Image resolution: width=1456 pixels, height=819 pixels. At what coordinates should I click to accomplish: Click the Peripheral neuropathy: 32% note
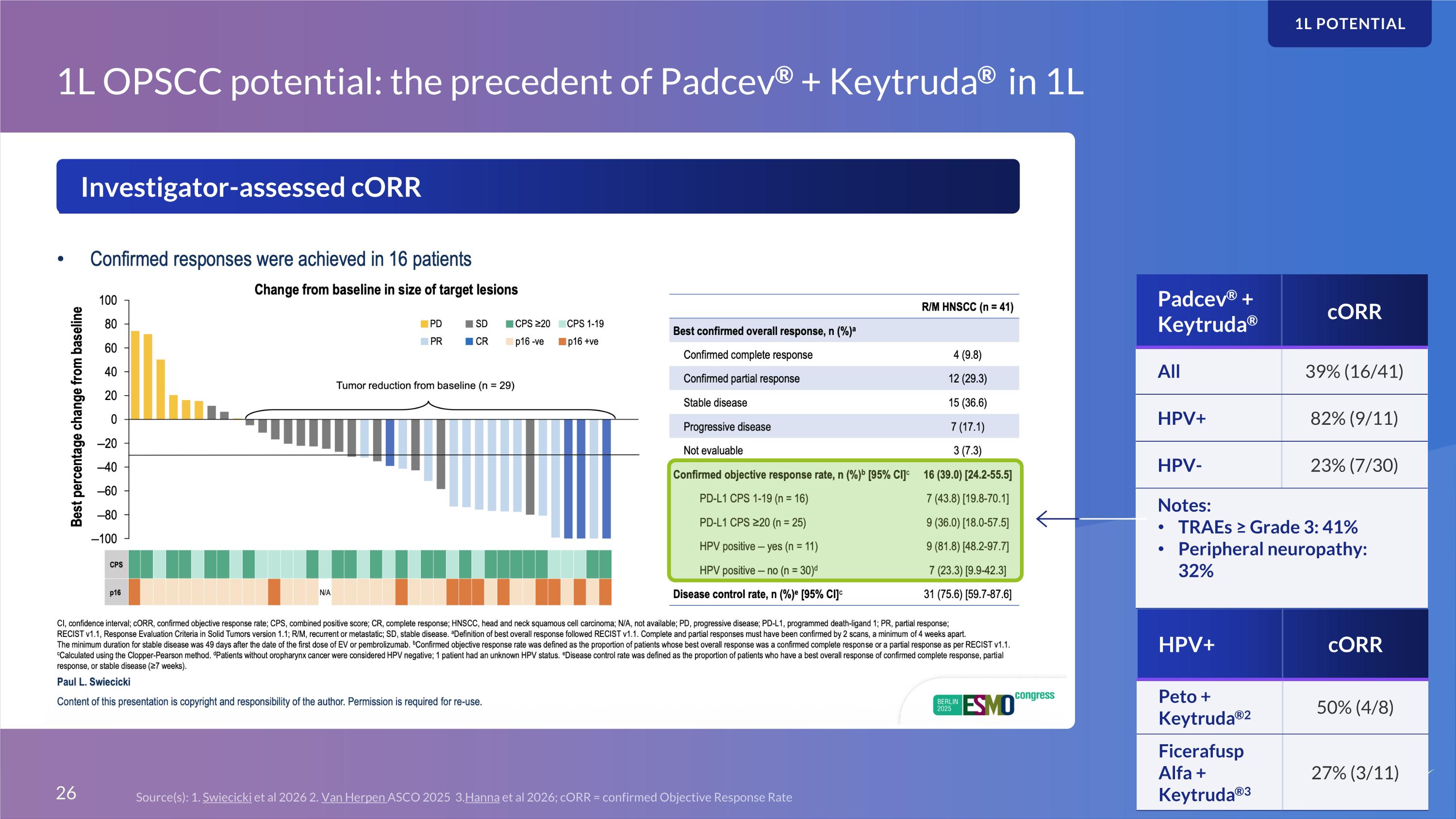[x=1273, y=560]
